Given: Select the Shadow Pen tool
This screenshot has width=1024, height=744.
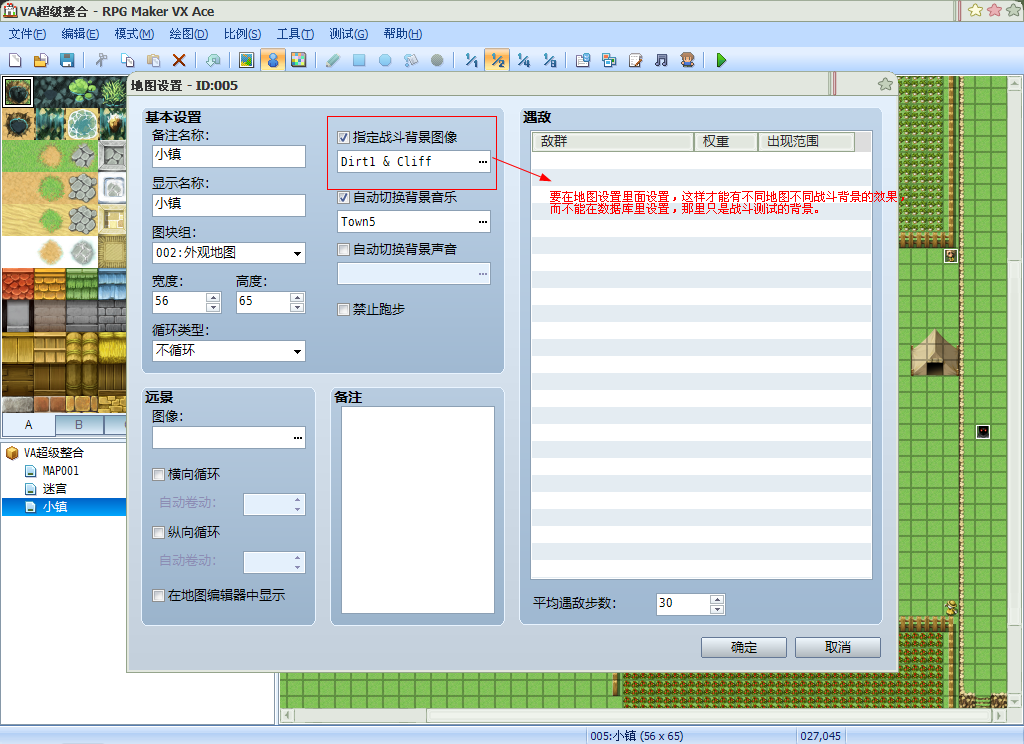Looking at the screenshot, I should [437, 60].
